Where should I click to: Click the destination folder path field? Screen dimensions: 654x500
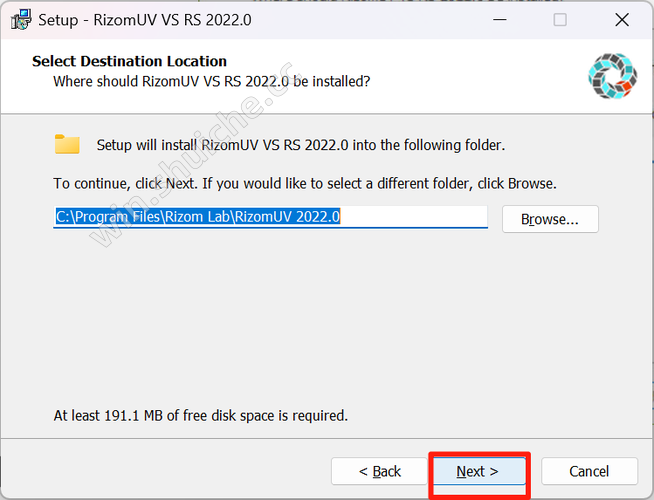[270, 217]
